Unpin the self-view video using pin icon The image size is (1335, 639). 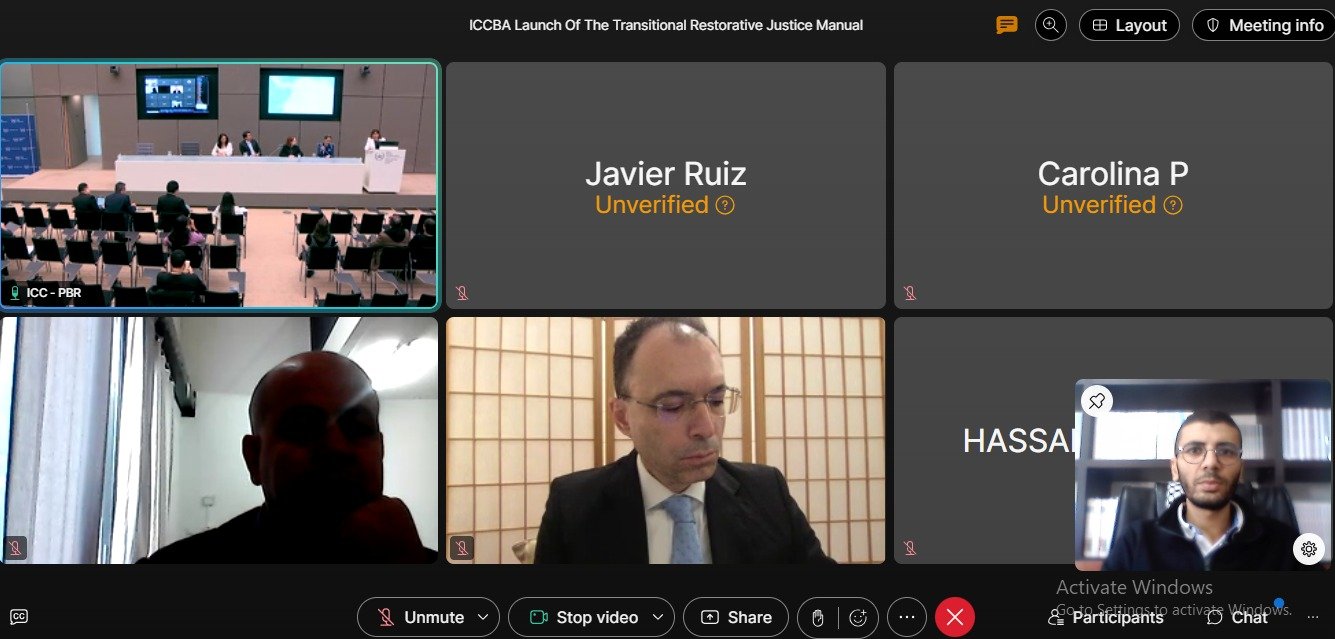point(1097,401)
